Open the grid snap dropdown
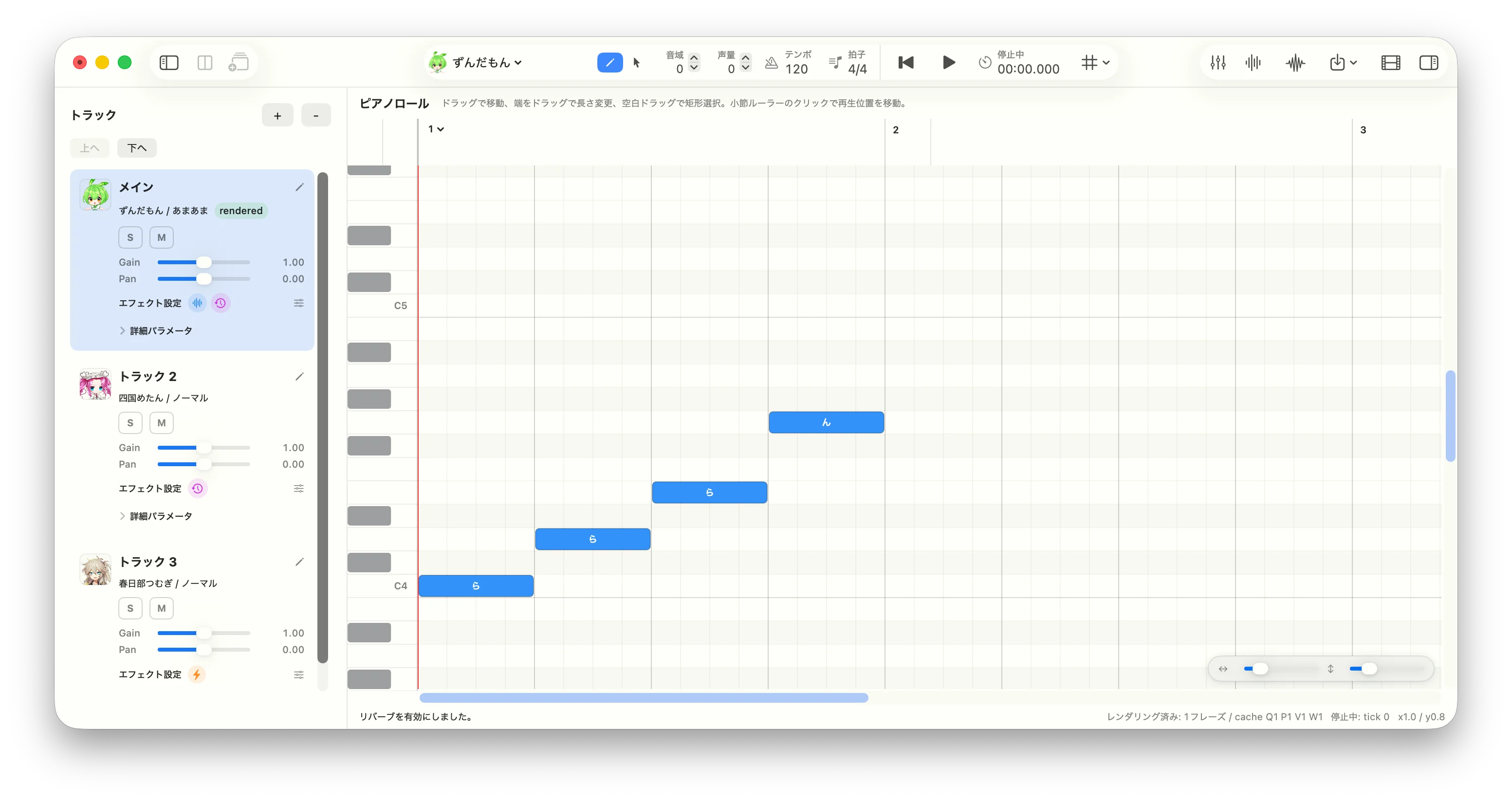This screenshot has width=1512, height=801. click(x=1095, y=62)
